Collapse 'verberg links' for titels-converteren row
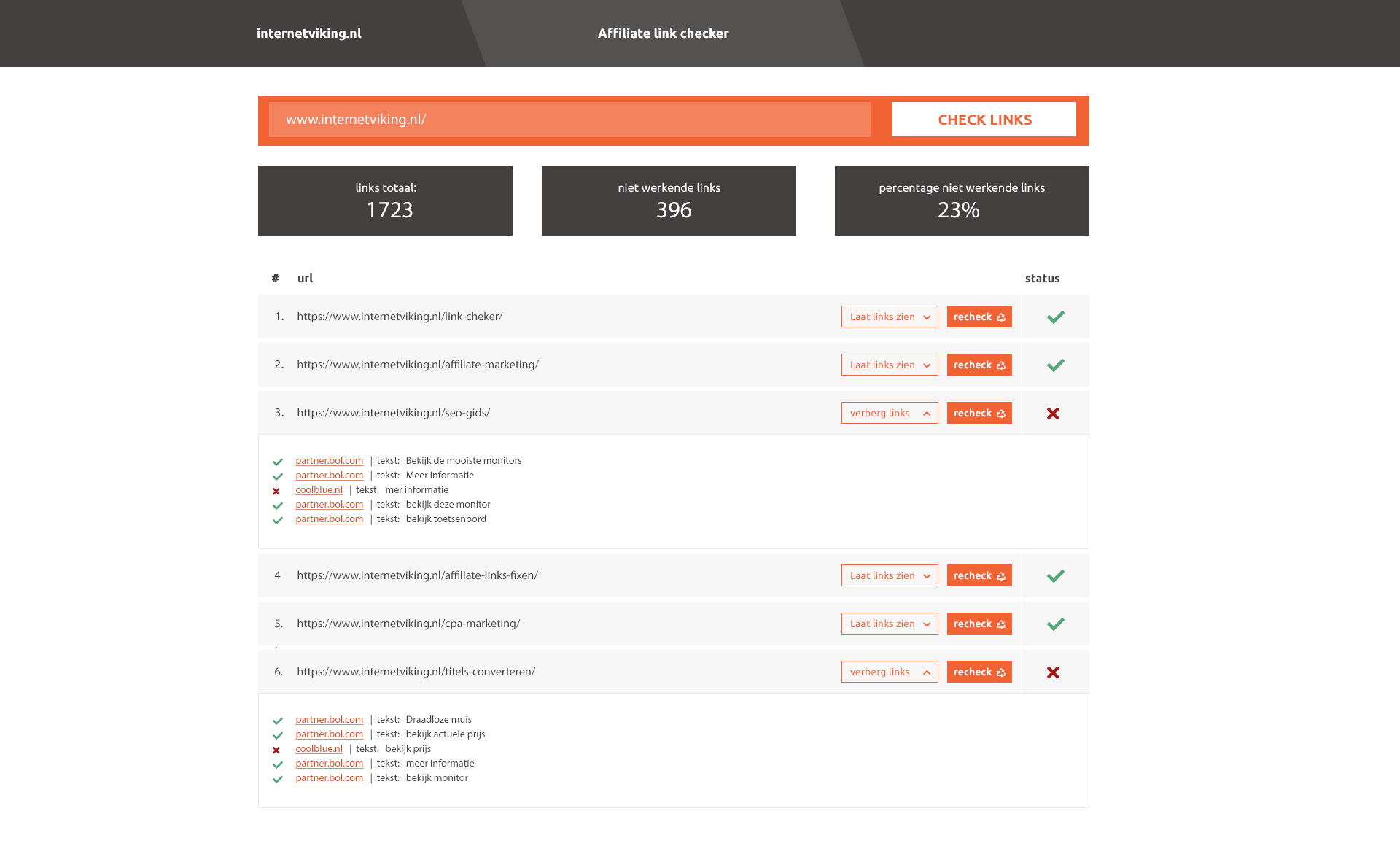The image size is (1400, 846). [x=890, y=672]
